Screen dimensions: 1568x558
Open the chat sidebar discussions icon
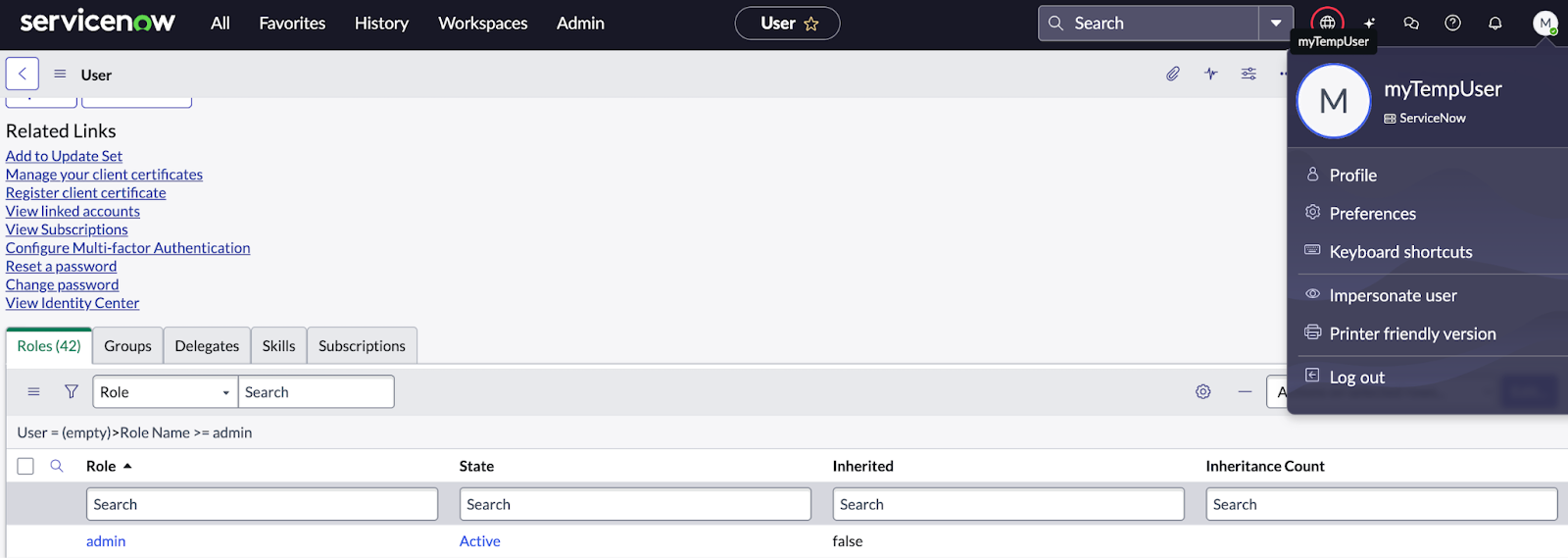tap(1411, 23)
